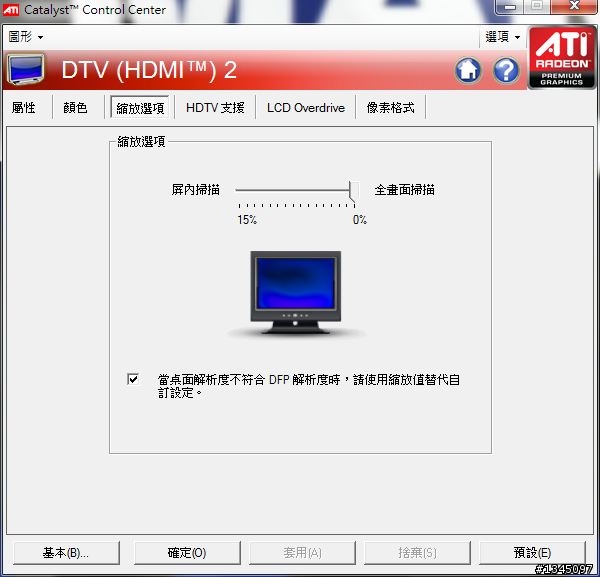Open Help with the question mark icon
The image size is (600, 577).
506,70
